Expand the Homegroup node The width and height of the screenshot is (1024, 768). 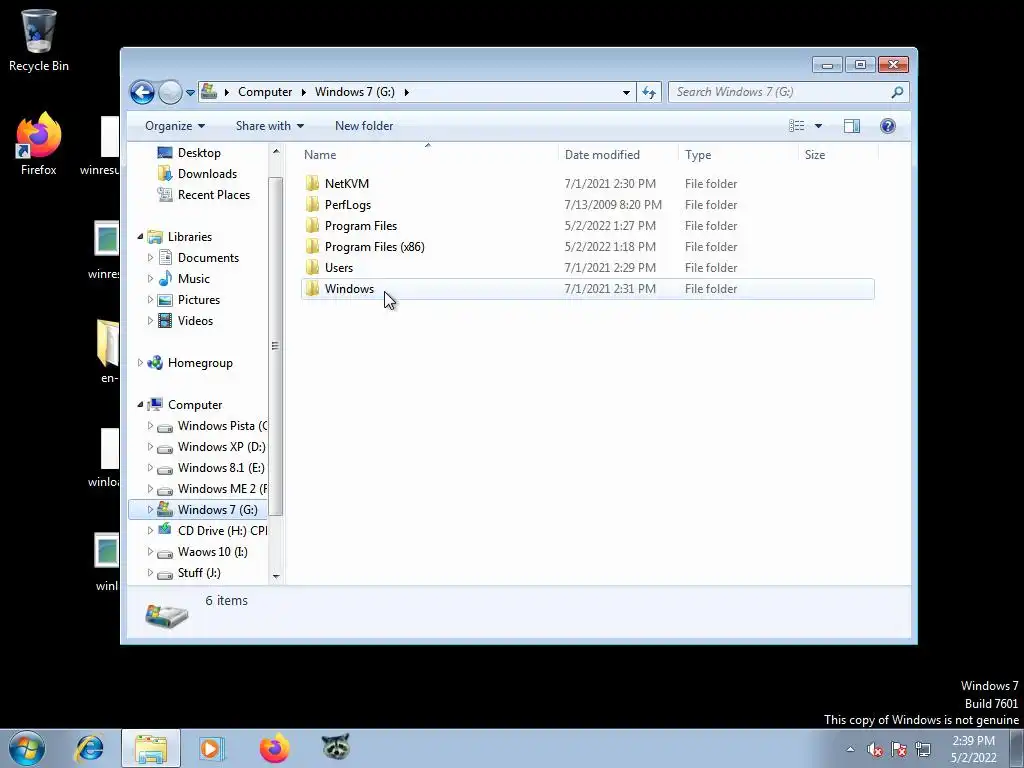pyautogui.click(x=140, y=362)
